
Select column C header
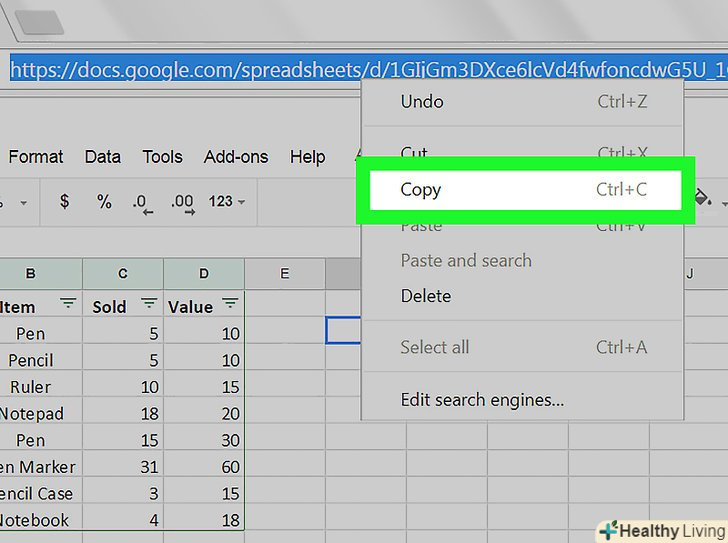123,273
